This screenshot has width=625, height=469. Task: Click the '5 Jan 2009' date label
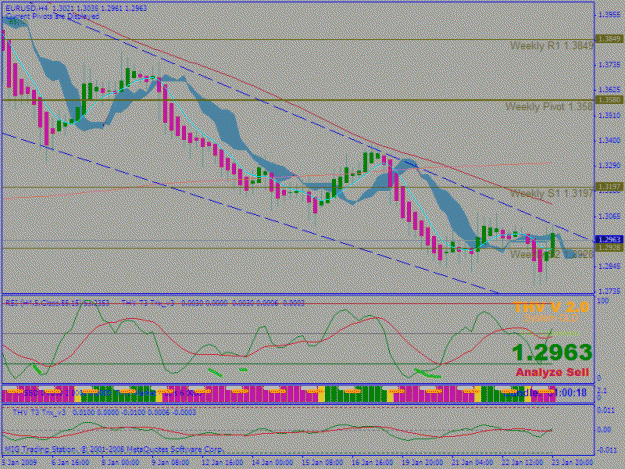[x=19, y=463]
